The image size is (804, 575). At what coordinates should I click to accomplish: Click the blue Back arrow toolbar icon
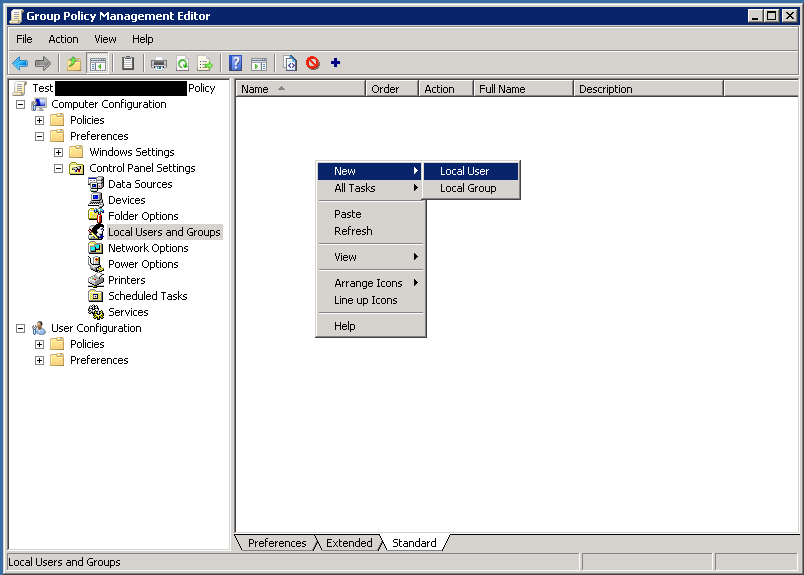click(20, 64)
